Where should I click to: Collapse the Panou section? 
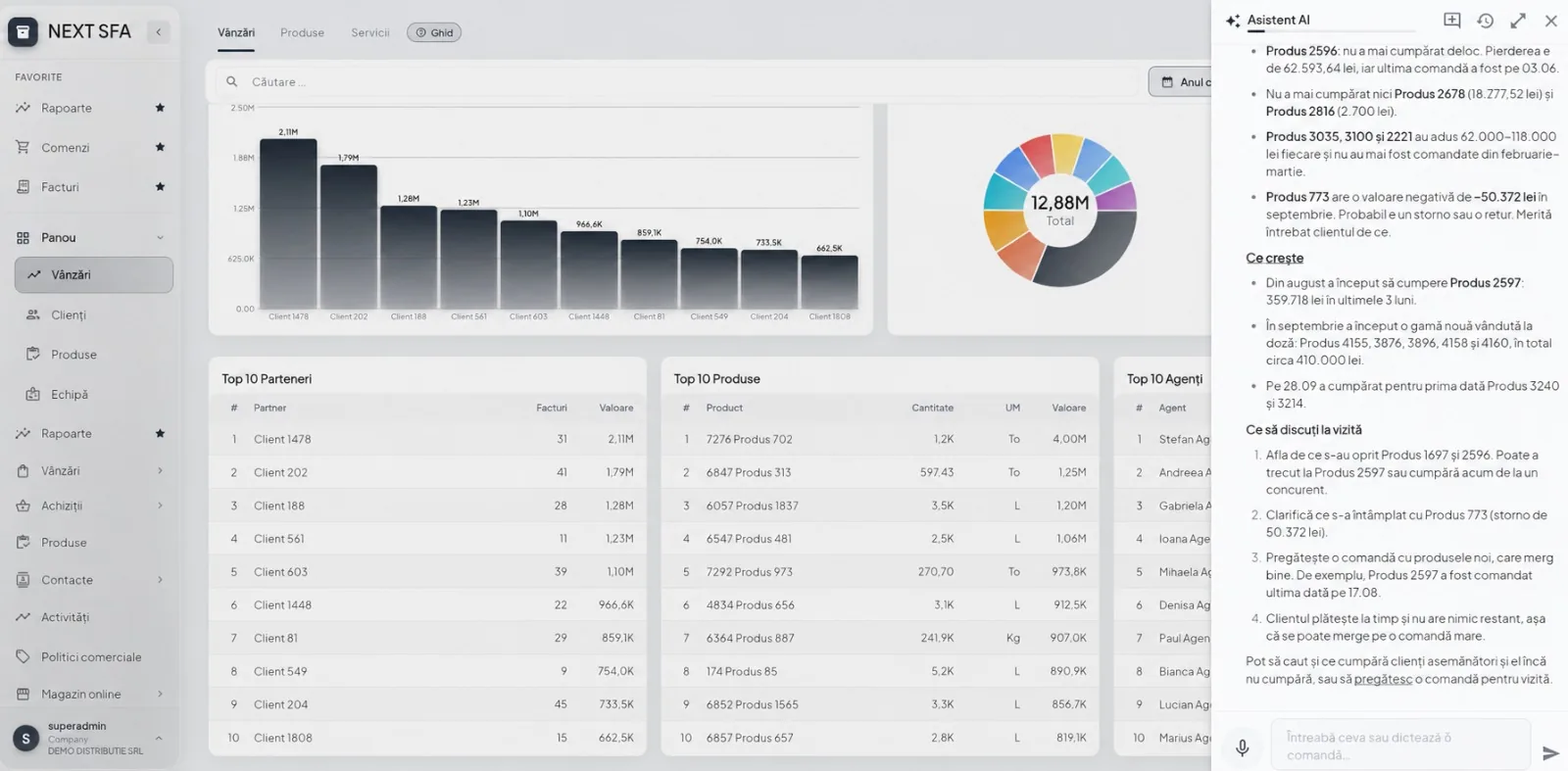click(x=160, y=237)
